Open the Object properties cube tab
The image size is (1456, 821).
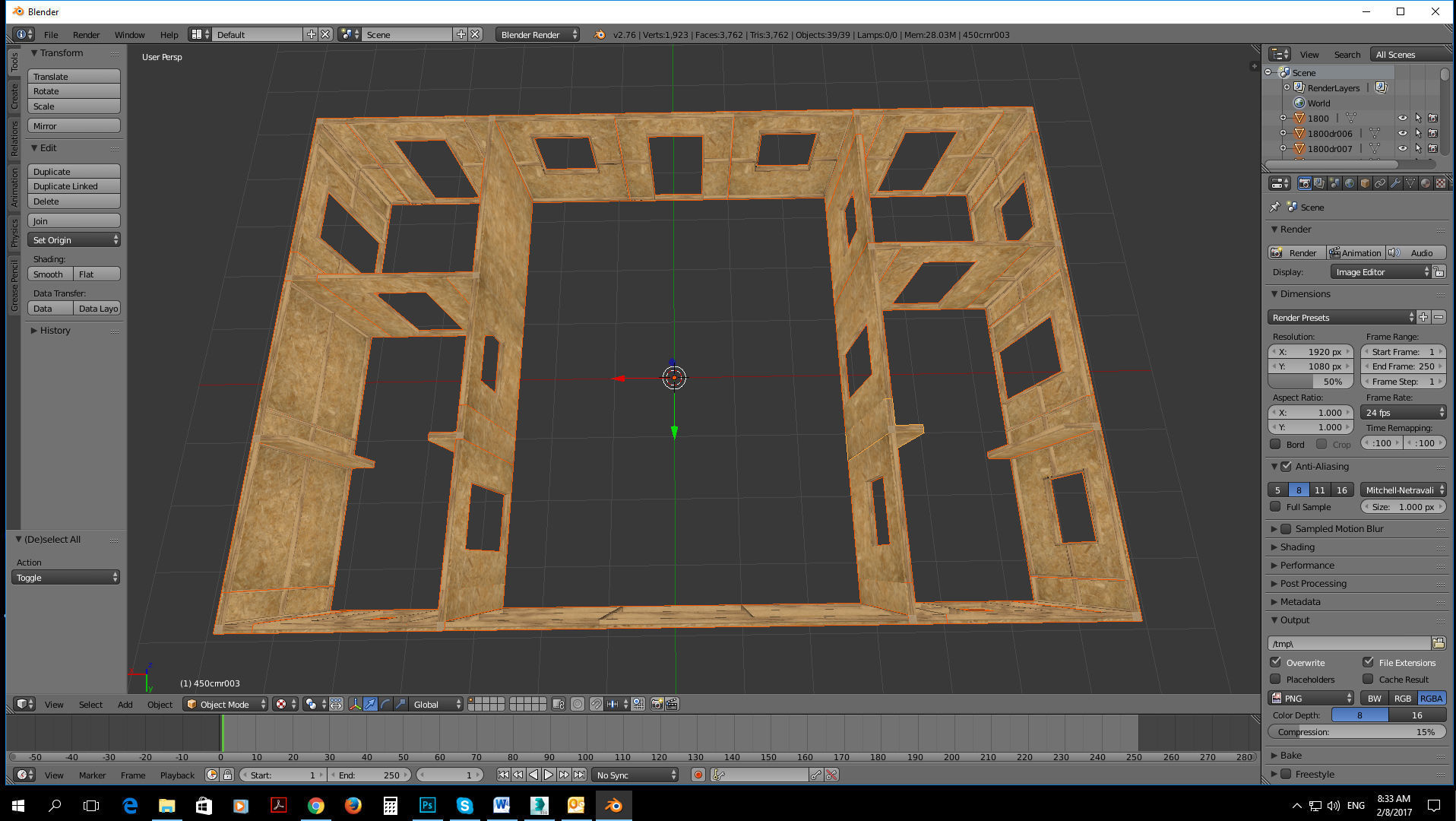point(1365,183)
